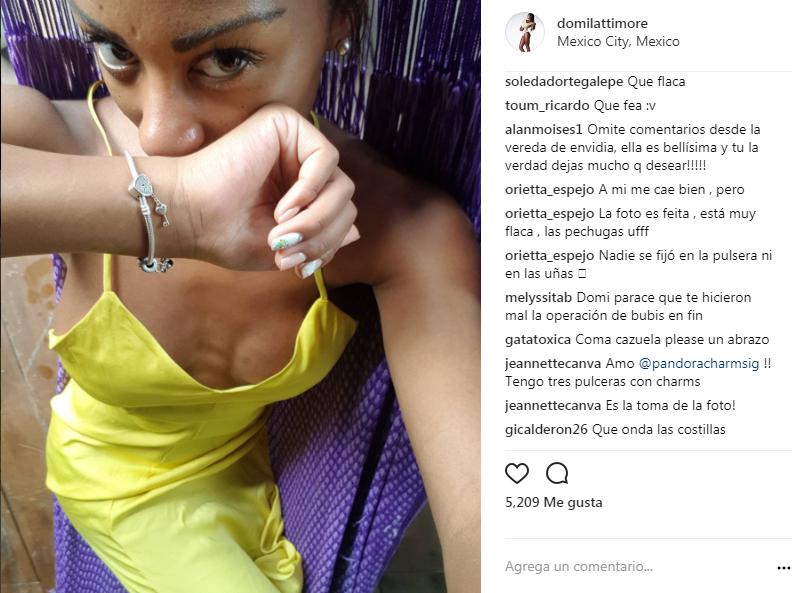Open domilattimore username link
This screenshot has height=593, width=797.
(602, 23)
